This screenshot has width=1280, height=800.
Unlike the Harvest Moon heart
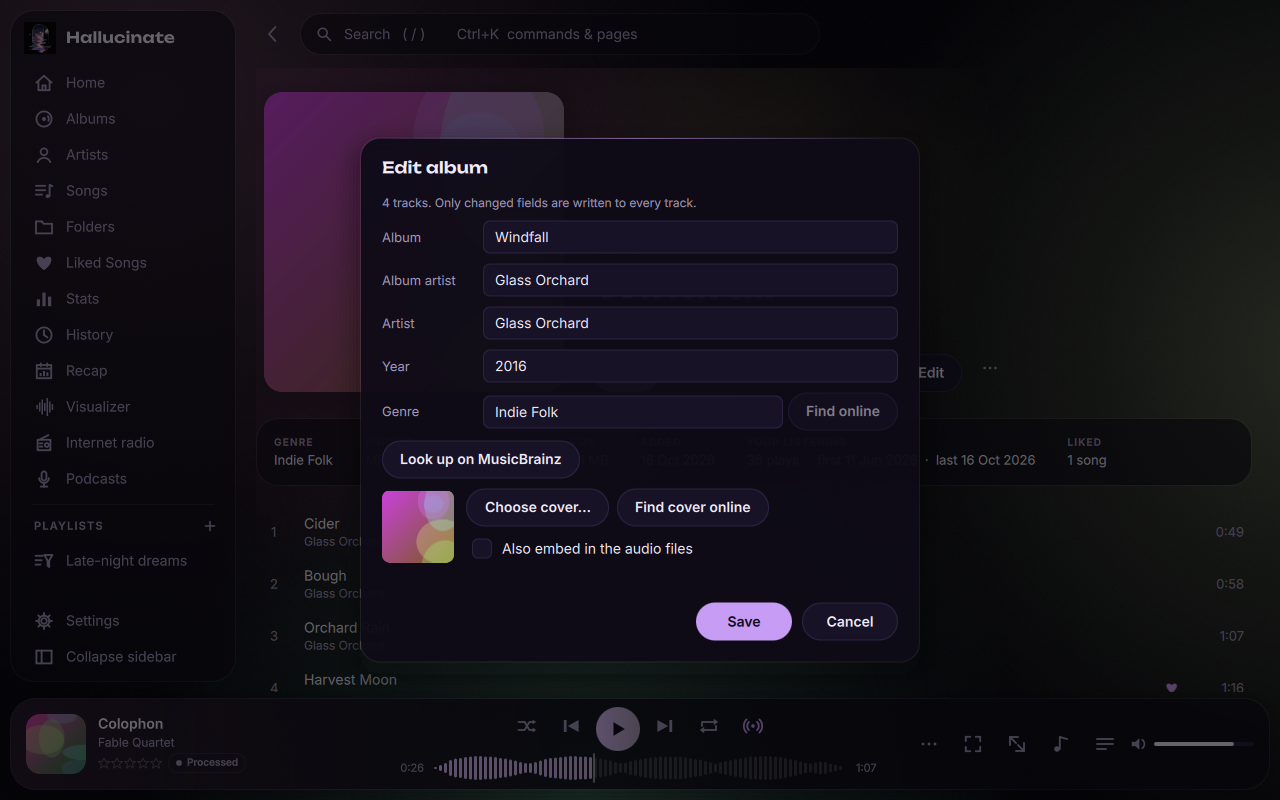click(x=1172, y=687)
